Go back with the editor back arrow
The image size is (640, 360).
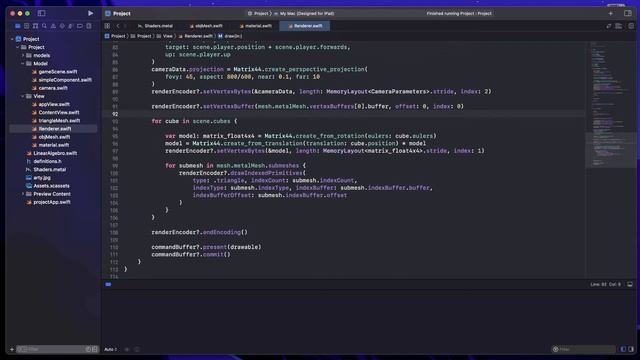pos(118,26)
